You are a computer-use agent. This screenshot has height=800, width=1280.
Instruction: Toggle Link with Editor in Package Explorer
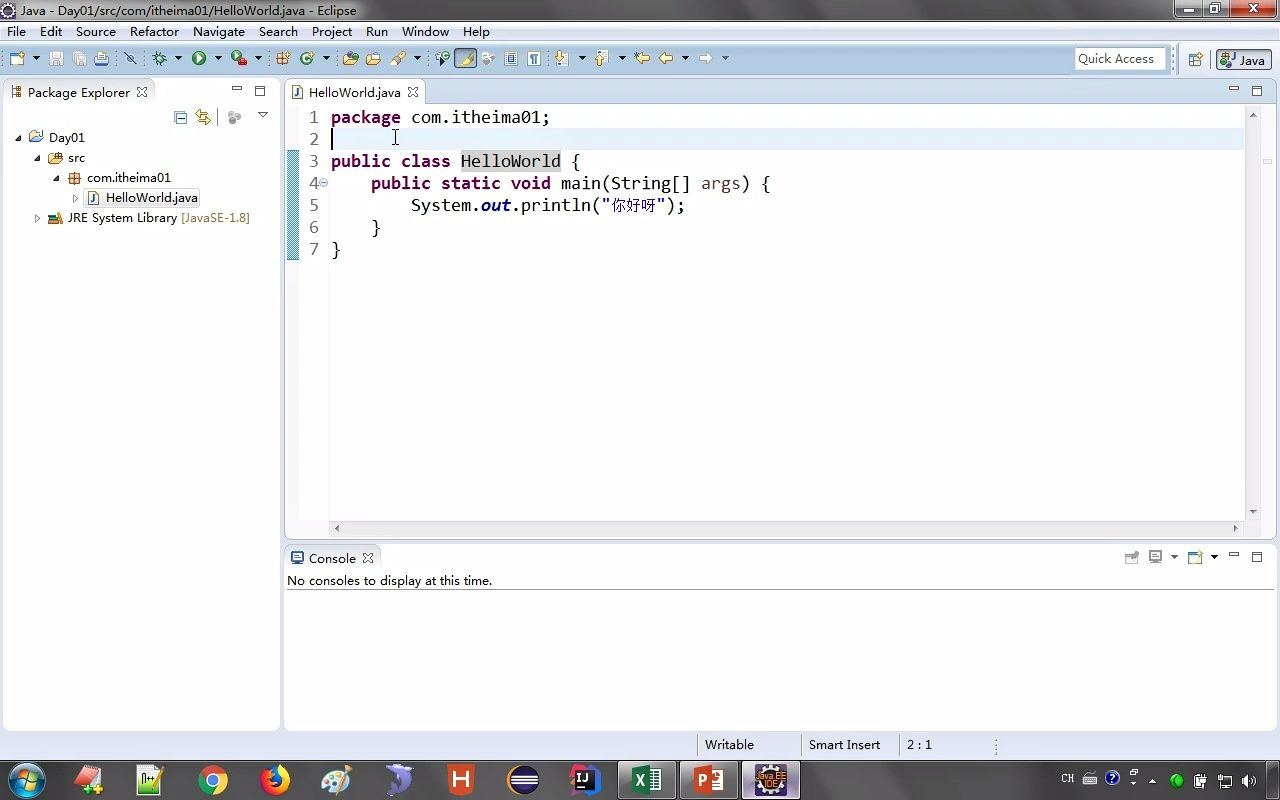(x=203, y=117)
